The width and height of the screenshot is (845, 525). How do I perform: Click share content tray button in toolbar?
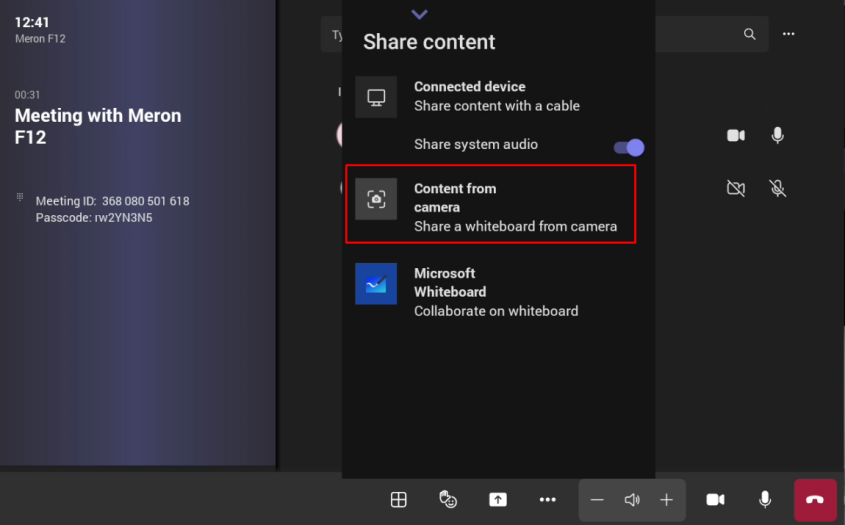pos(498,500)
